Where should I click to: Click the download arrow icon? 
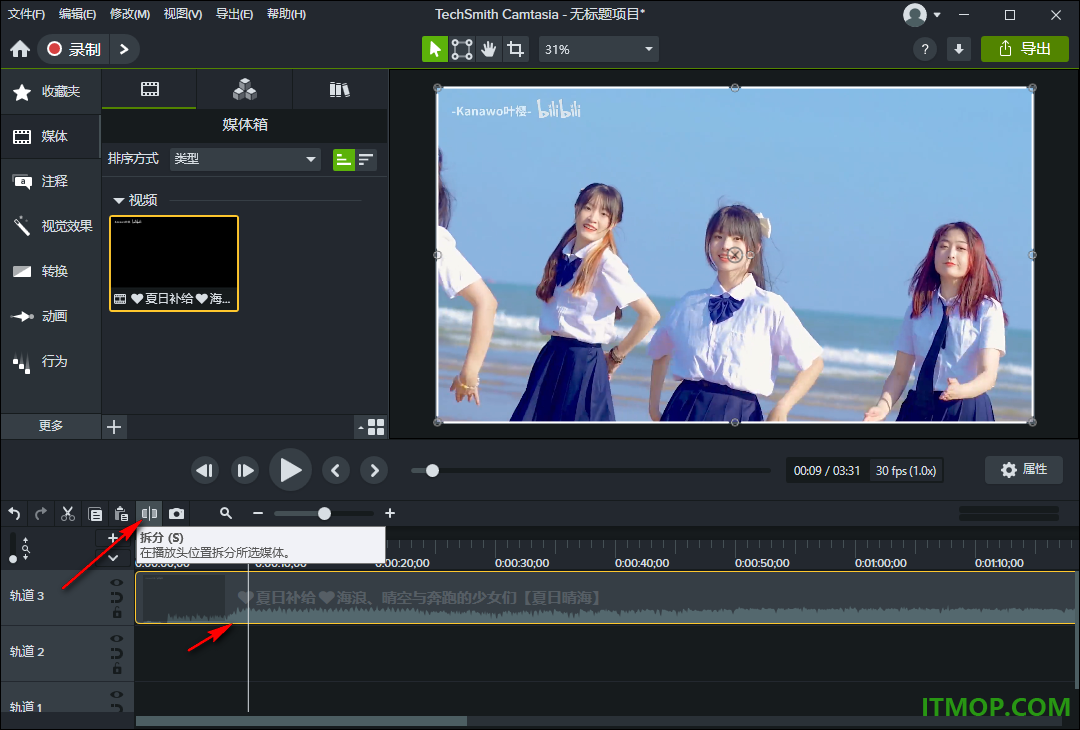[x=959, y=49]
